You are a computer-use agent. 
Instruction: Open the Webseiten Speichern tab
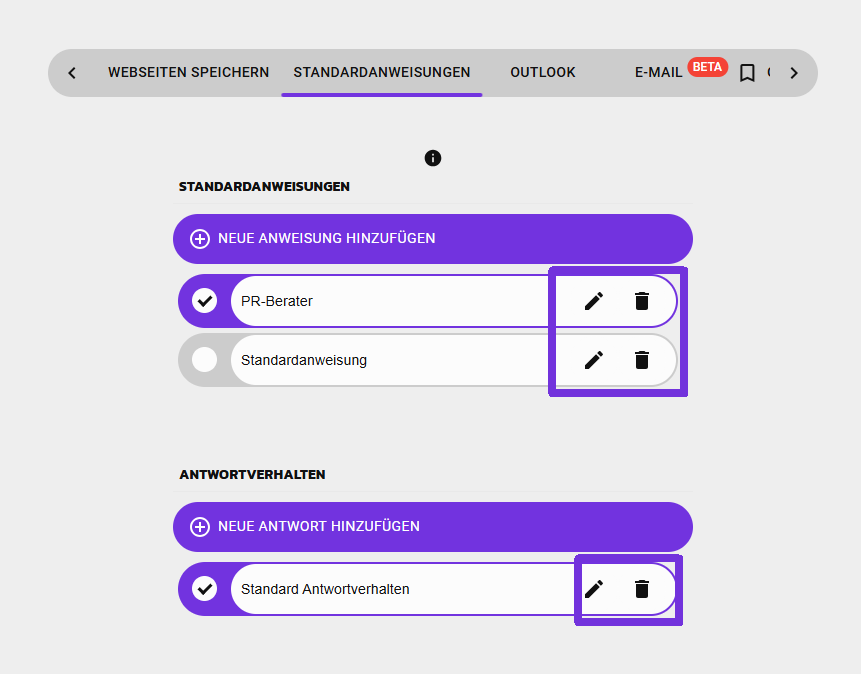(x=188, y=73)
